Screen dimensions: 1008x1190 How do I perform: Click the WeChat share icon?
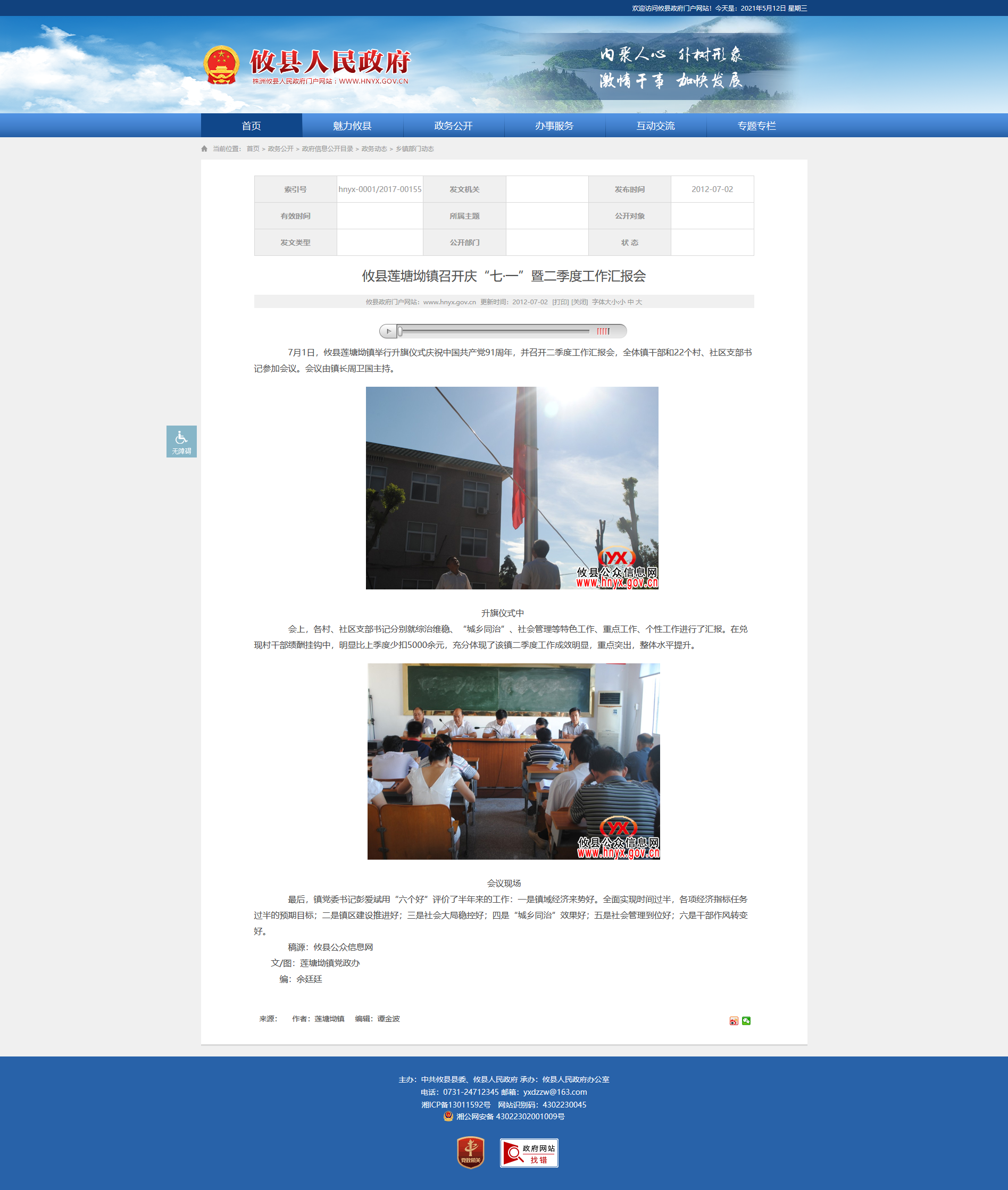[746, 1021]
